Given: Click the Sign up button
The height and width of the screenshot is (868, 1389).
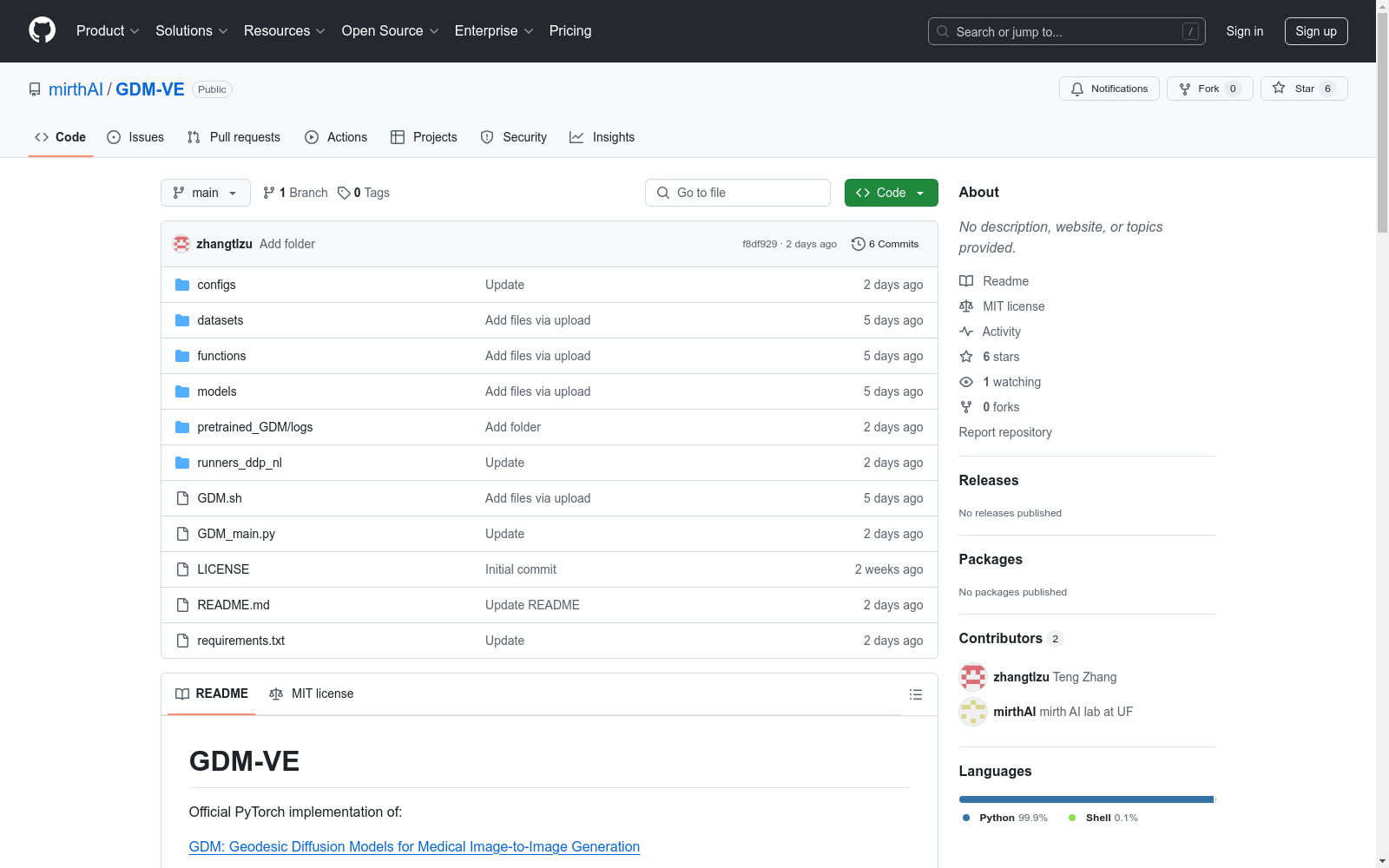Looking at the screenshot, I should pos(1316,31).
